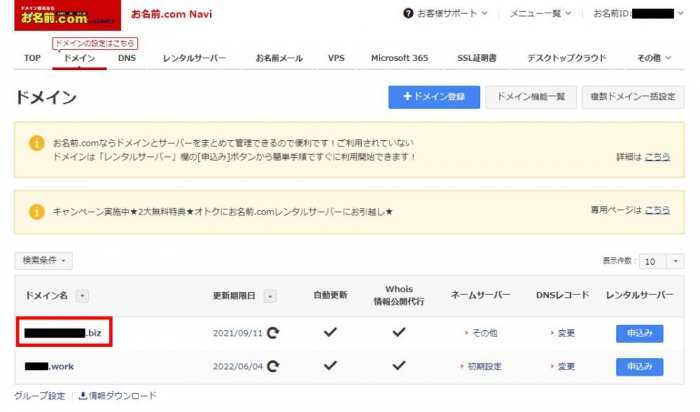Click the お名前.com Navi title

click(171, 14)
